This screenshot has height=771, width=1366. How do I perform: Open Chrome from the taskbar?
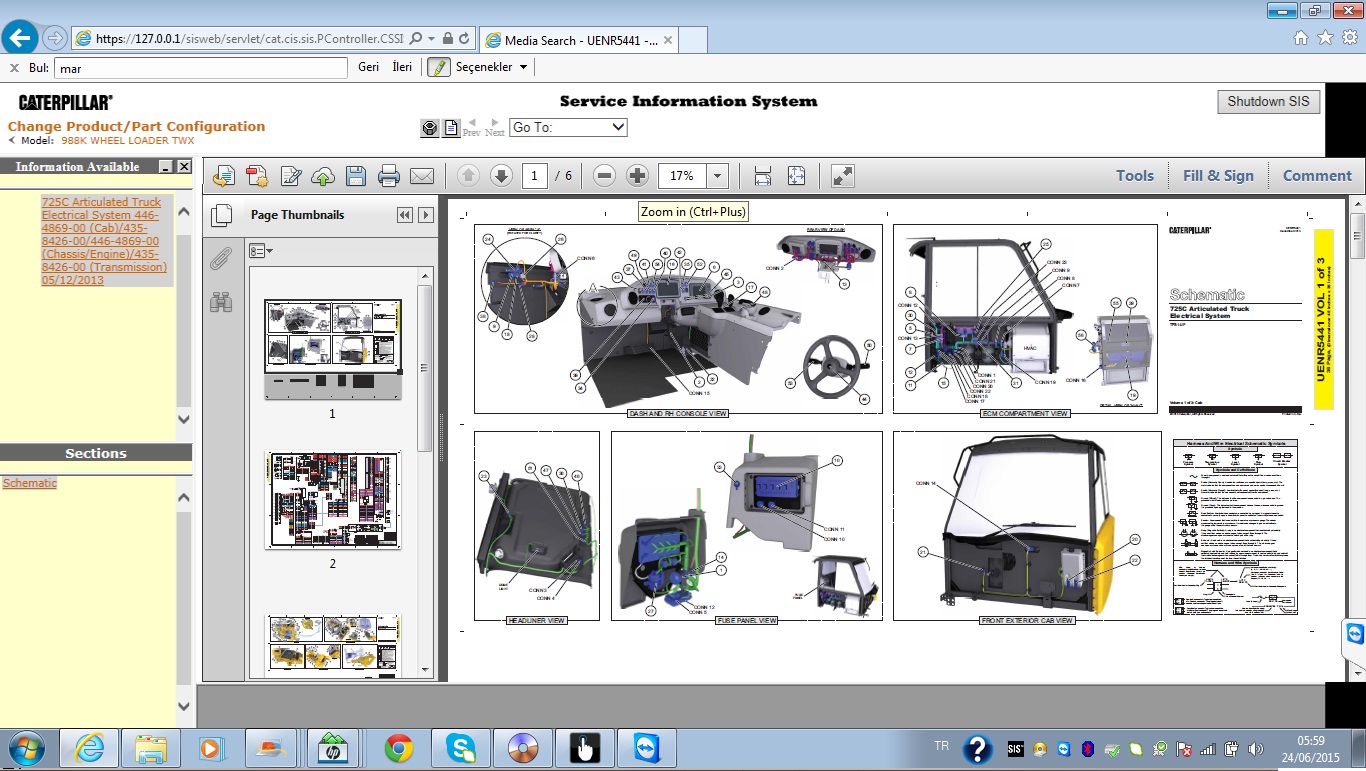click(399, 749)
